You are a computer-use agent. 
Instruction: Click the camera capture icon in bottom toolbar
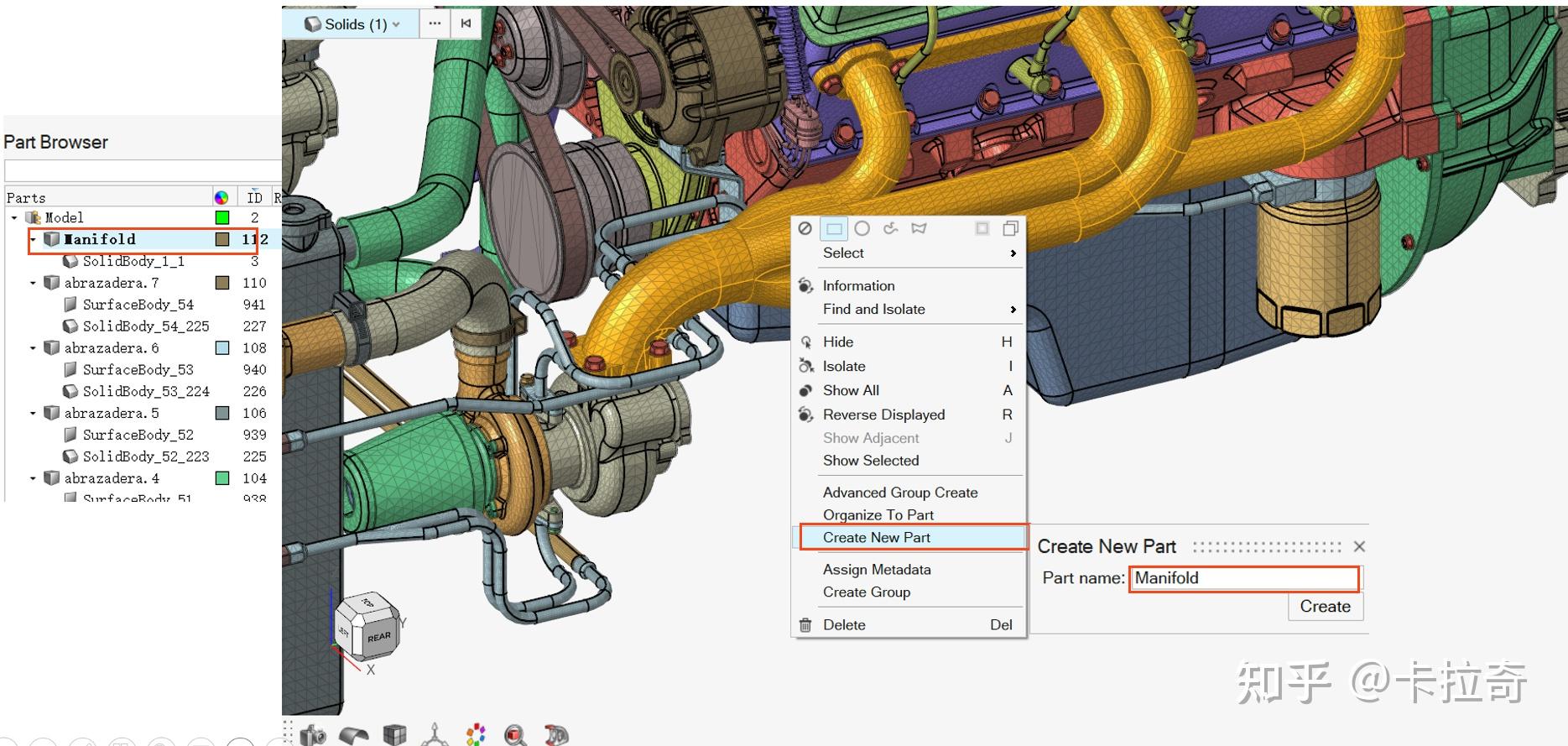313,735
